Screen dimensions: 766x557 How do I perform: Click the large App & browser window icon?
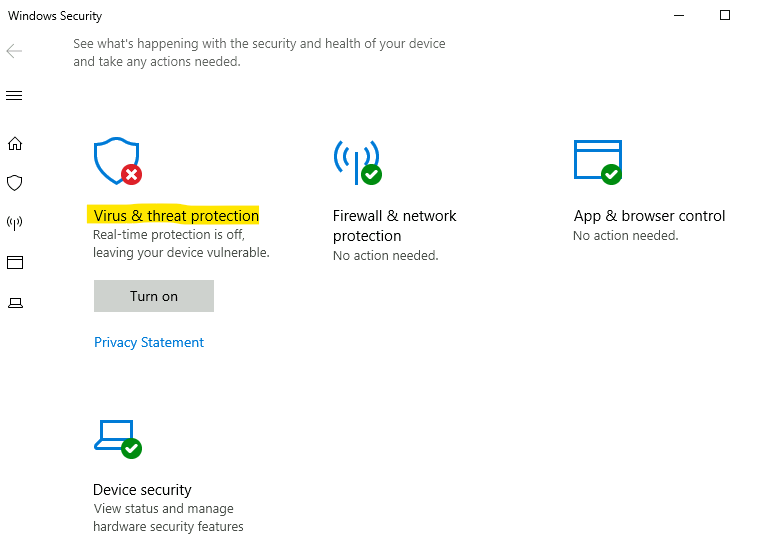click(x=597, y=160)
